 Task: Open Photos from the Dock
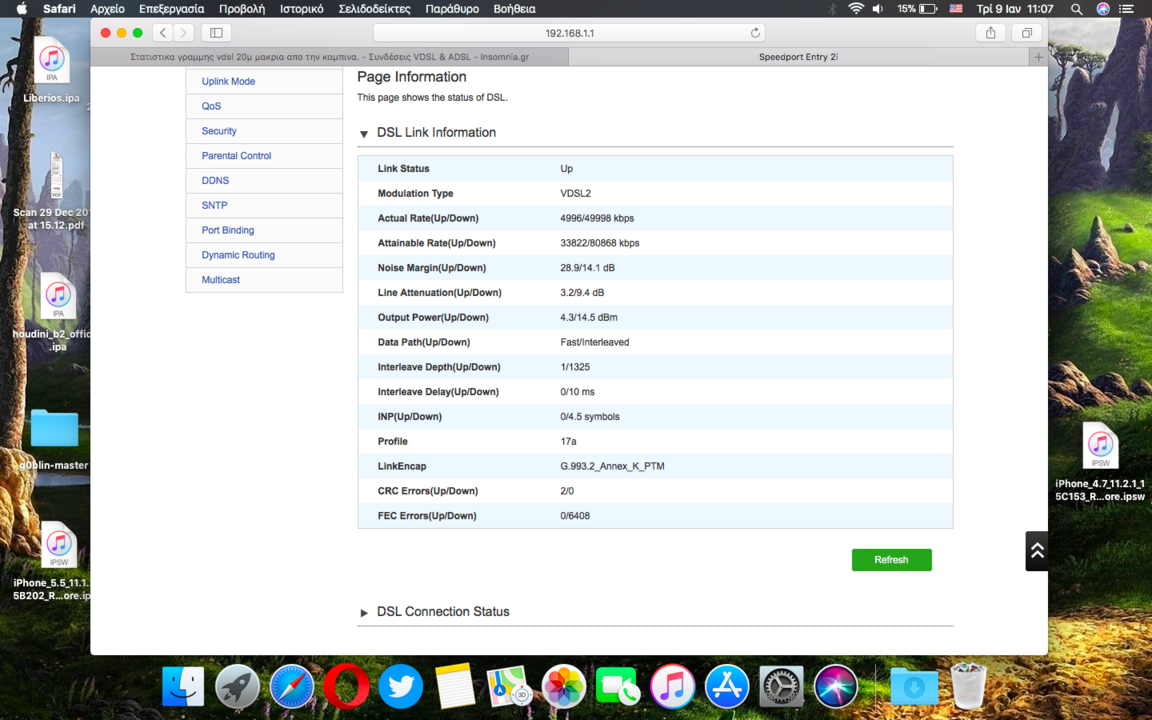[x=563, y=686]
